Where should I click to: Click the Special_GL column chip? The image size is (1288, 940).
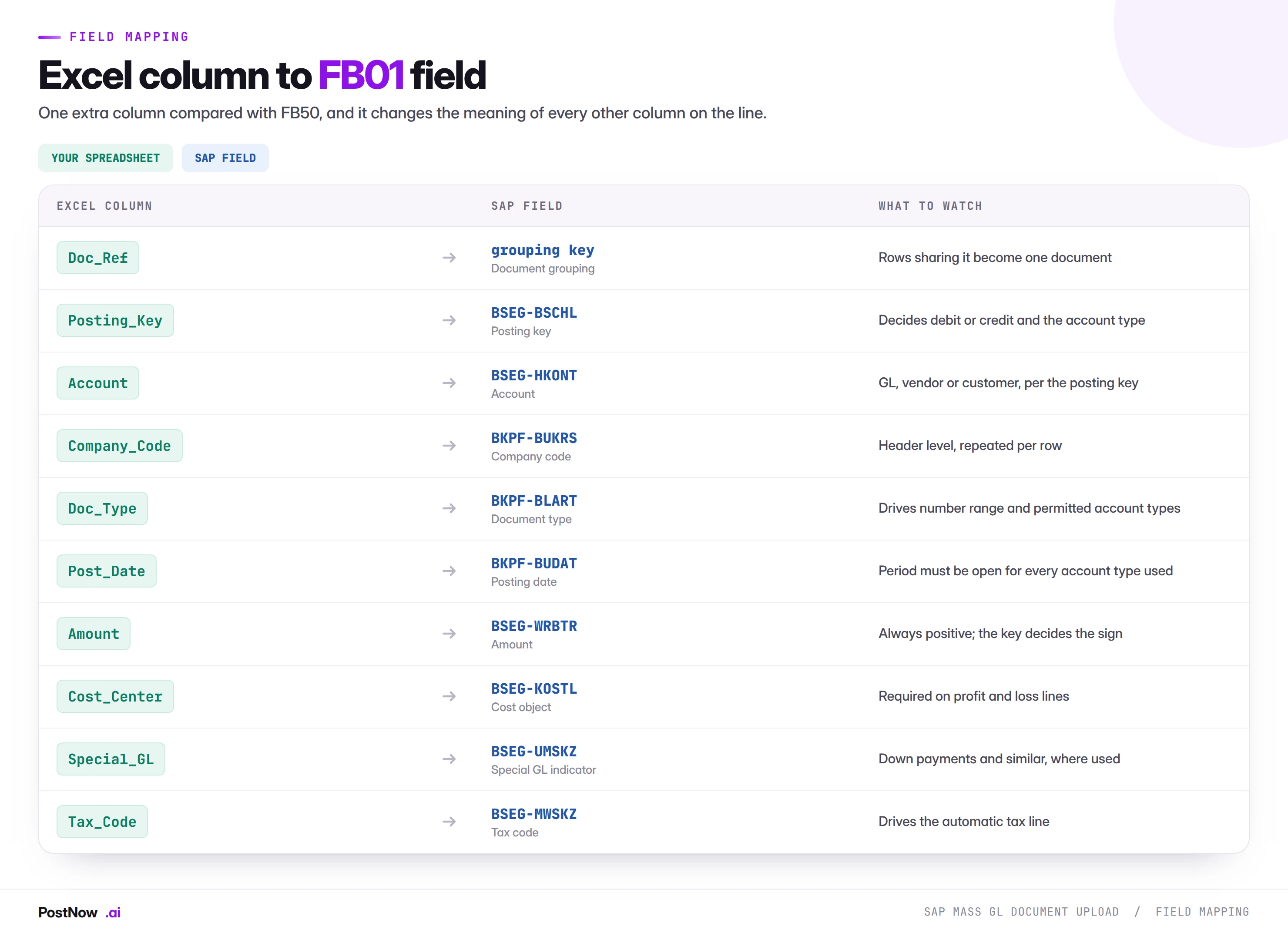coord(111,759)
